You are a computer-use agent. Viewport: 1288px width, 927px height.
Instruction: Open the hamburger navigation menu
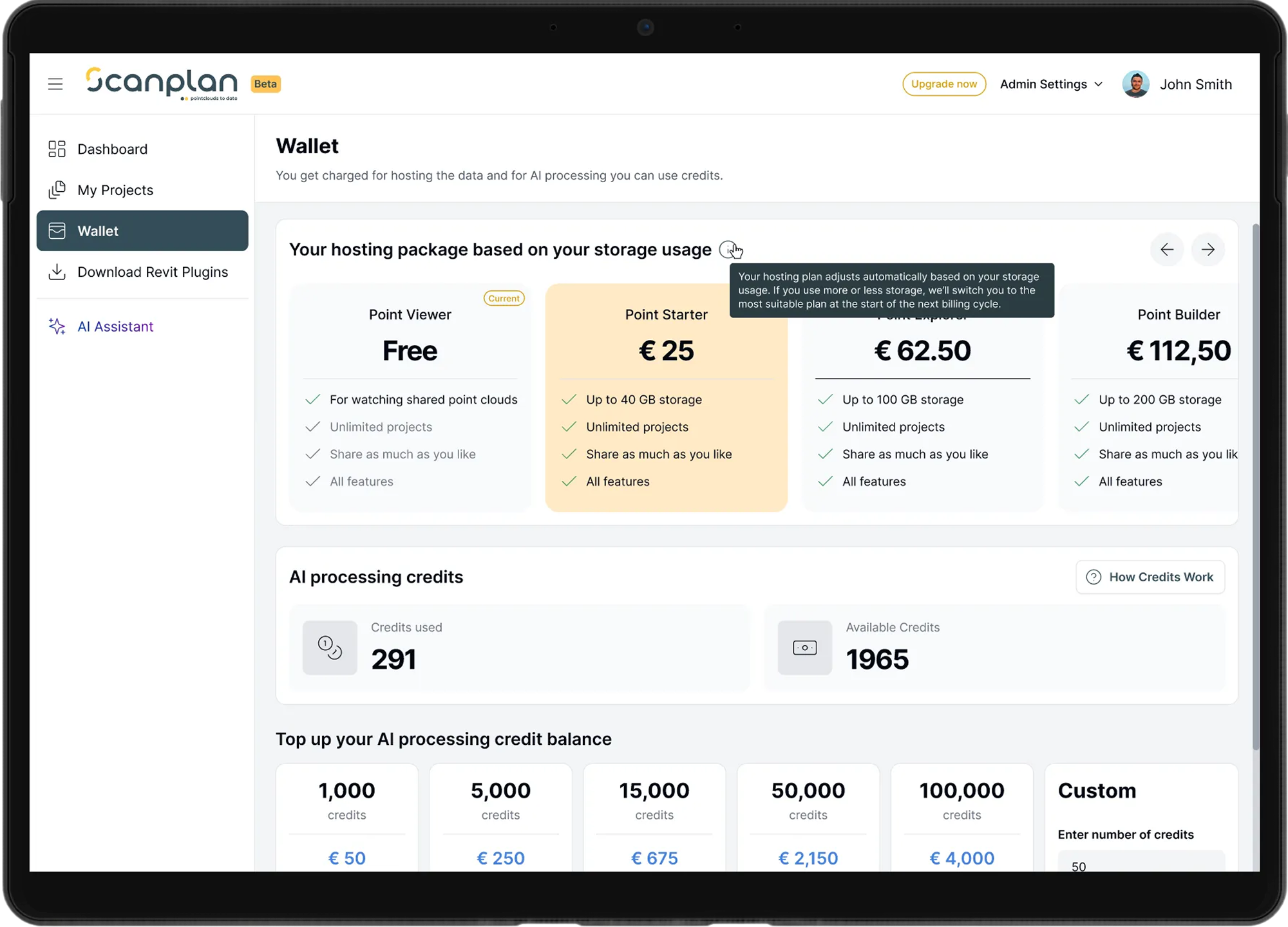tap(56, 84)
